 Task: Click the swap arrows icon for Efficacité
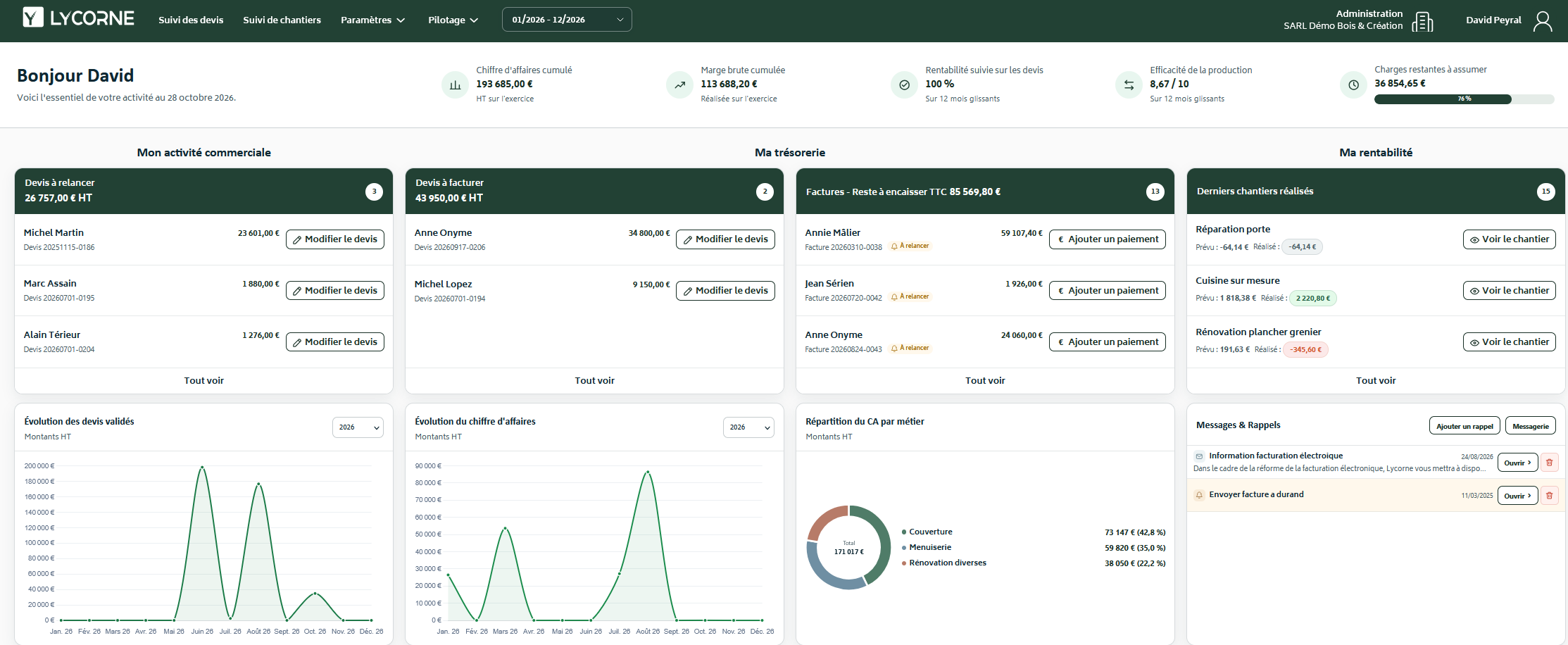[x=1129, y=85]
